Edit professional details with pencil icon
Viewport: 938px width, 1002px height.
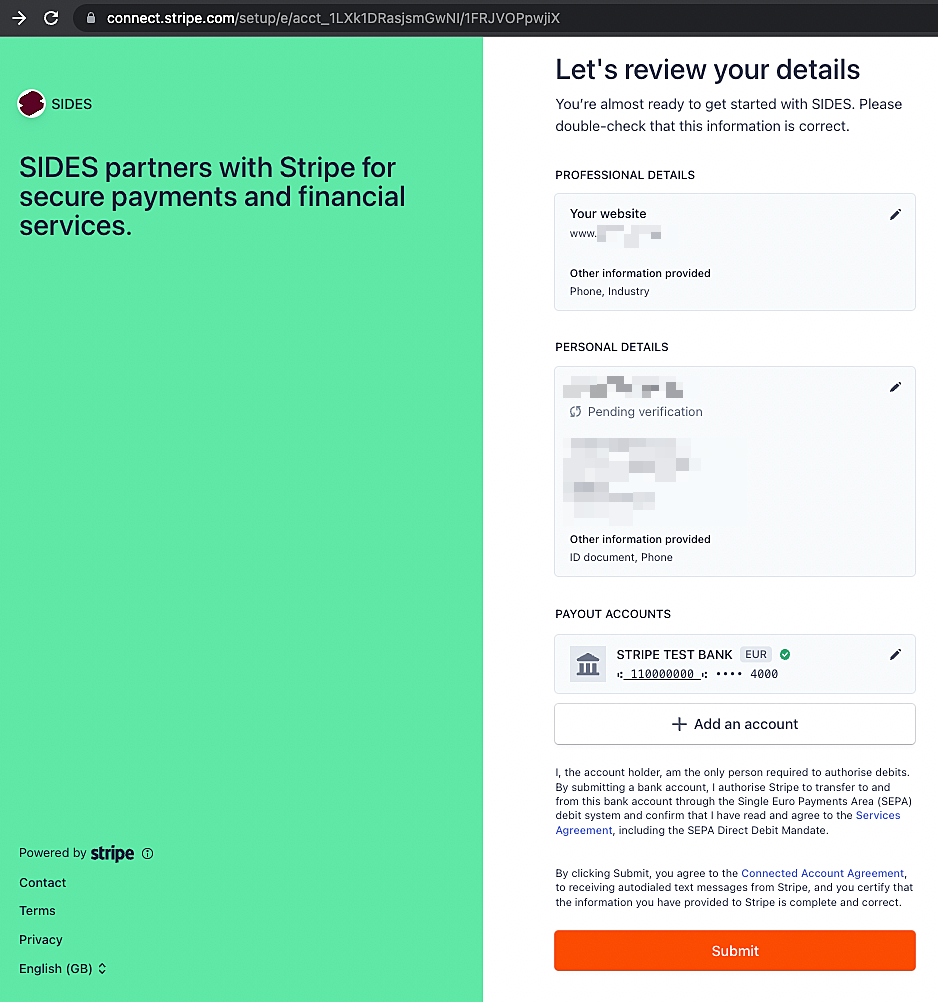(x=895, y=215)
